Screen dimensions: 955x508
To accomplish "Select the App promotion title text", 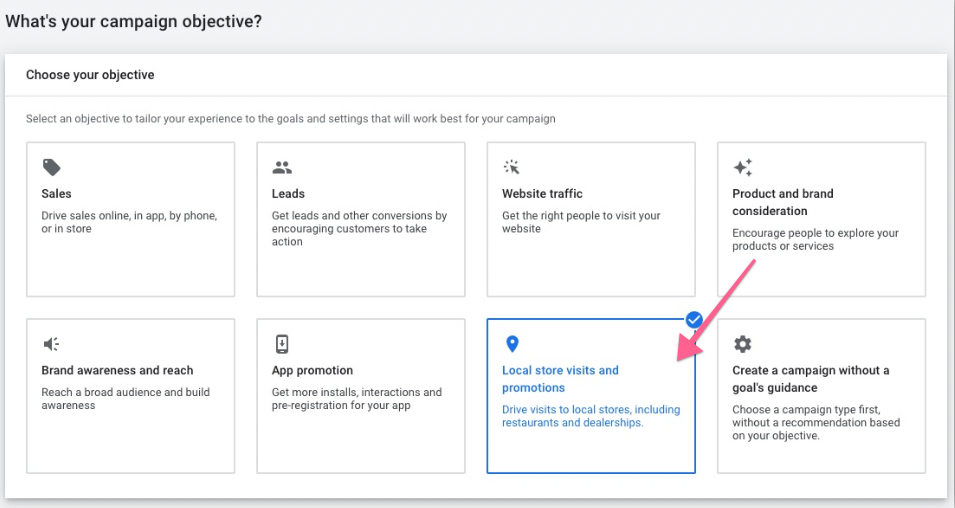I will tap(312, 370).
